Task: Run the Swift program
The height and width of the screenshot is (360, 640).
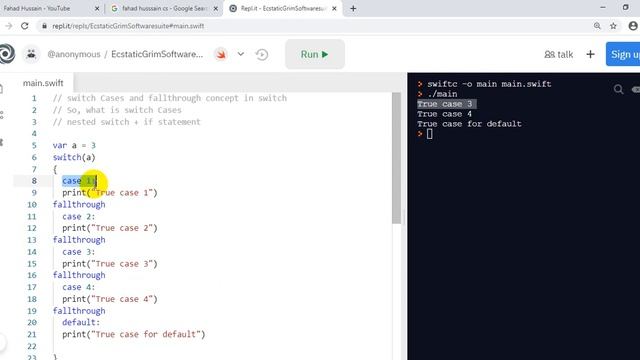Action: (x=315, y=54)
